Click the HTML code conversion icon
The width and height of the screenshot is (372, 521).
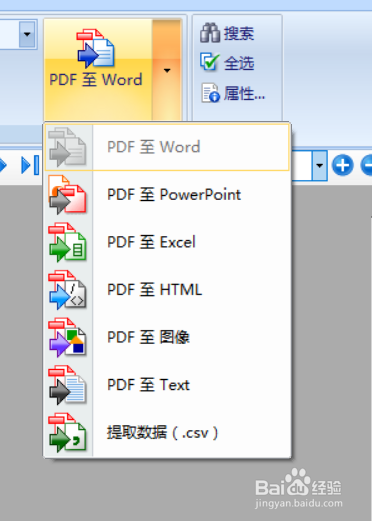click(67, 290)
